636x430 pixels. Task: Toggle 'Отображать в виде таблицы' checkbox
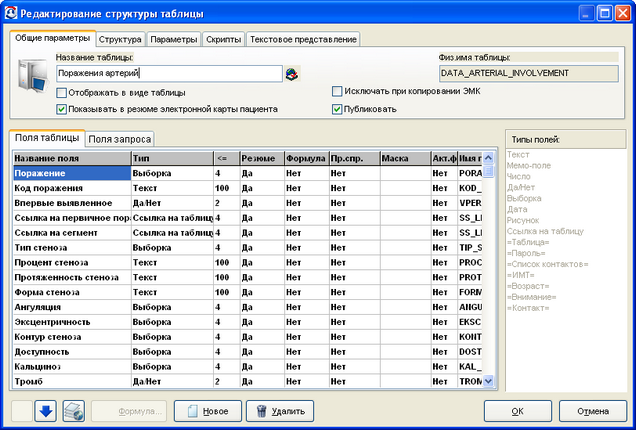click(62, 93)
